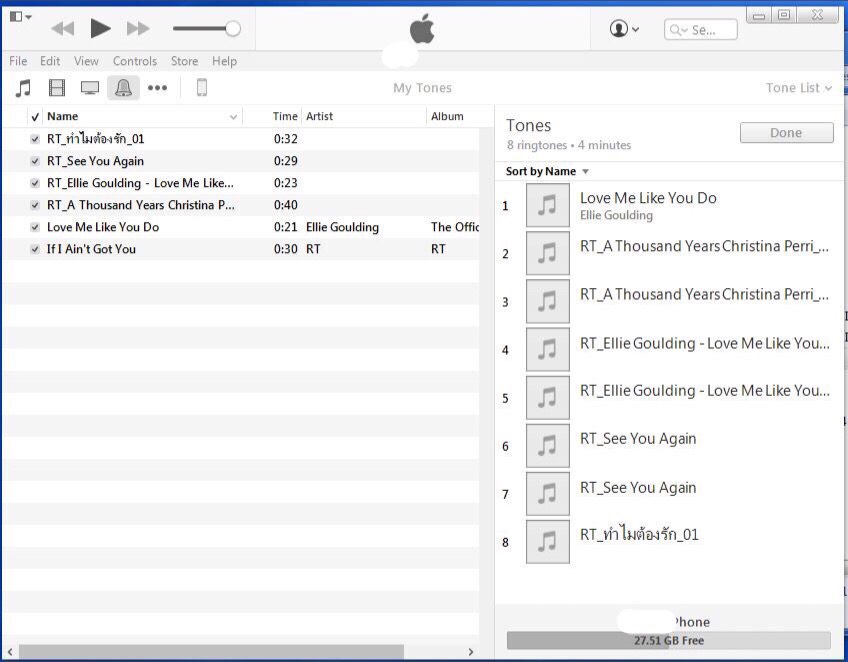Skip back with the rewind button

pyautogui.click(x=63, y=28)
